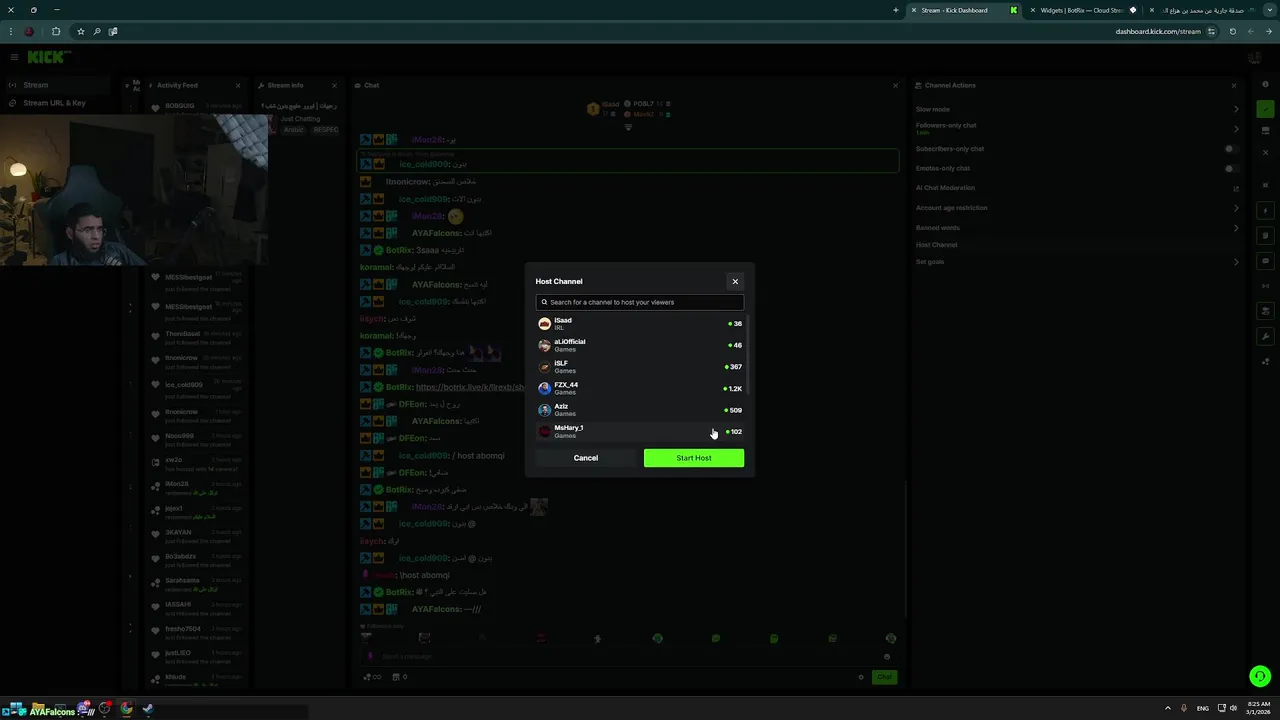Expand Slow mode settings chevron
The height and width of the screenshot is (720, 1280).
point(1236,109)
